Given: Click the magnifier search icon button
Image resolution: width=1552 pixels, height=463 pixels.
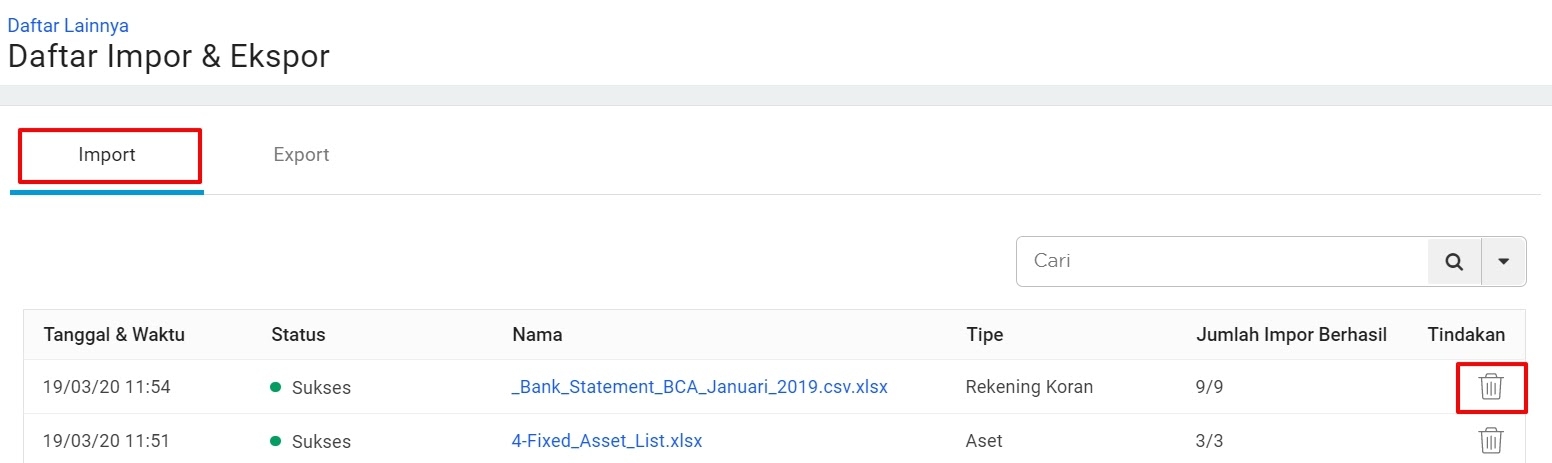Looking at the screenshot, I should (x=1454, y=261).
